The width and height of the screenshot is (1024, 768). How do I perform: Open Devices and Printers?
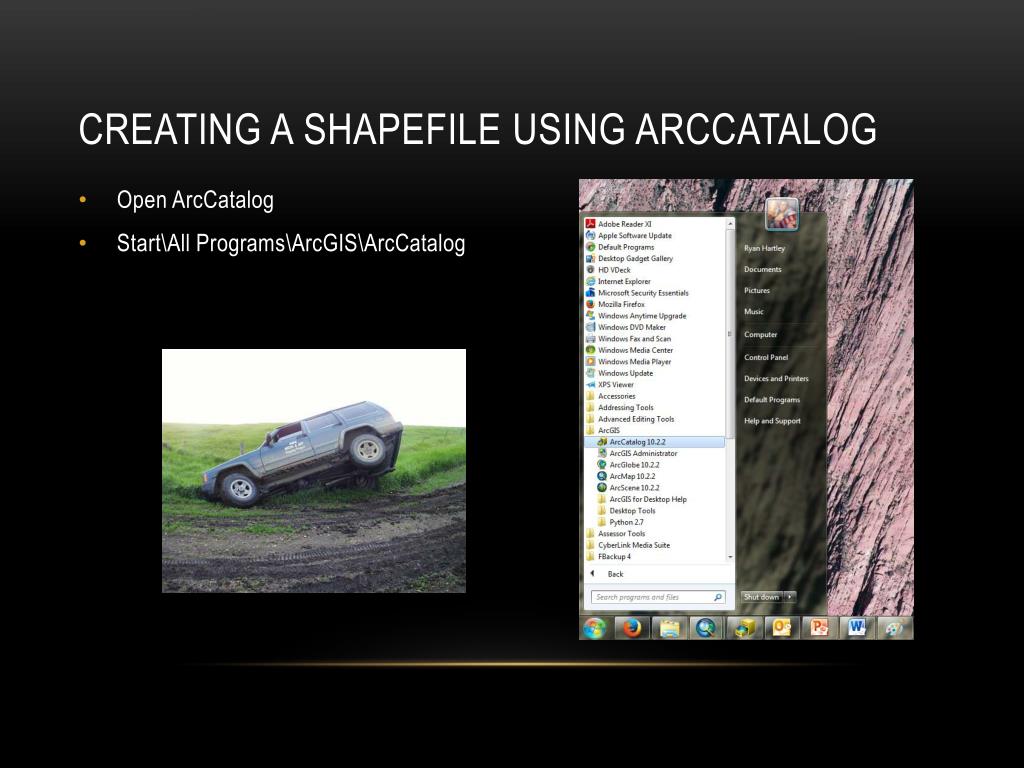[776, 379]
